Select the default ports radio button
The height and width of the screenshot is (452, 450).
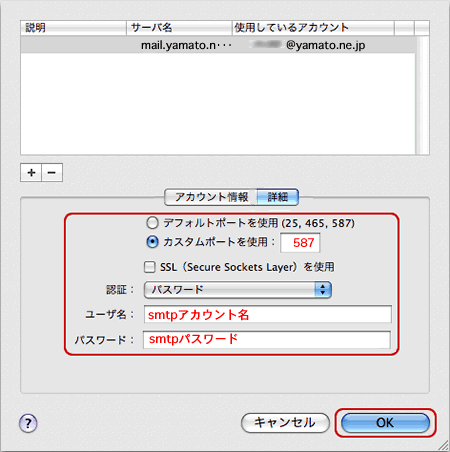152,223
